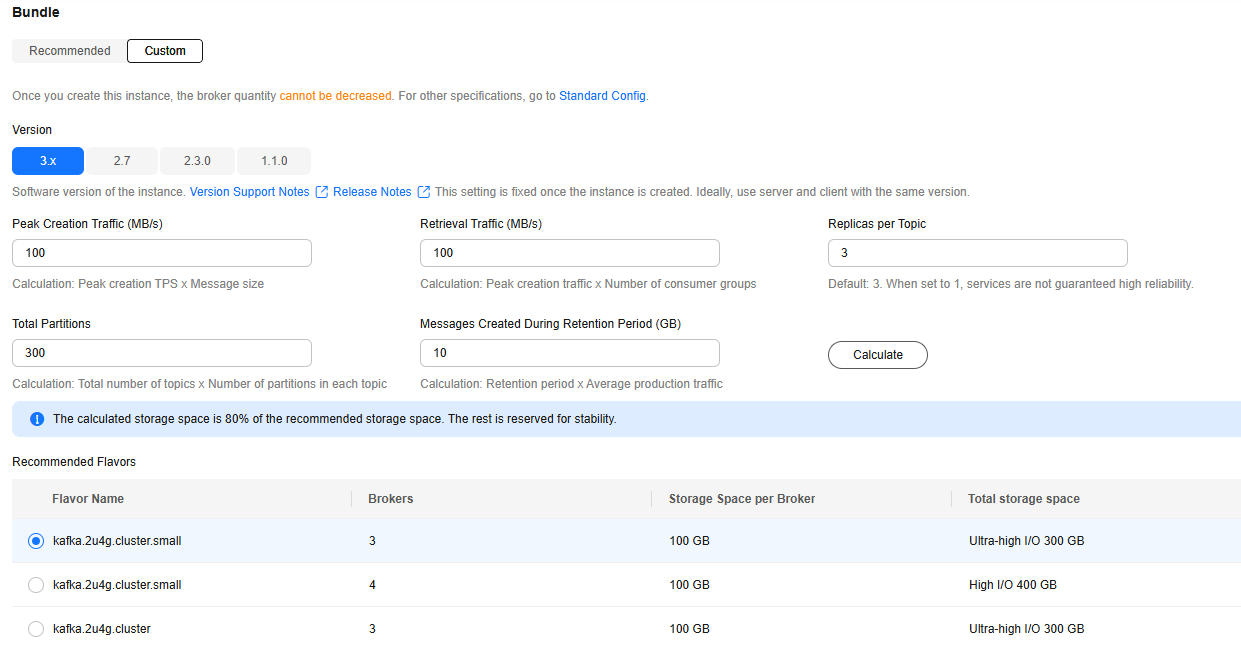Click the Retrieval Traffic input field
Image resolution: width=1241 pixels, height=645 pixels.
click(570, 253)
